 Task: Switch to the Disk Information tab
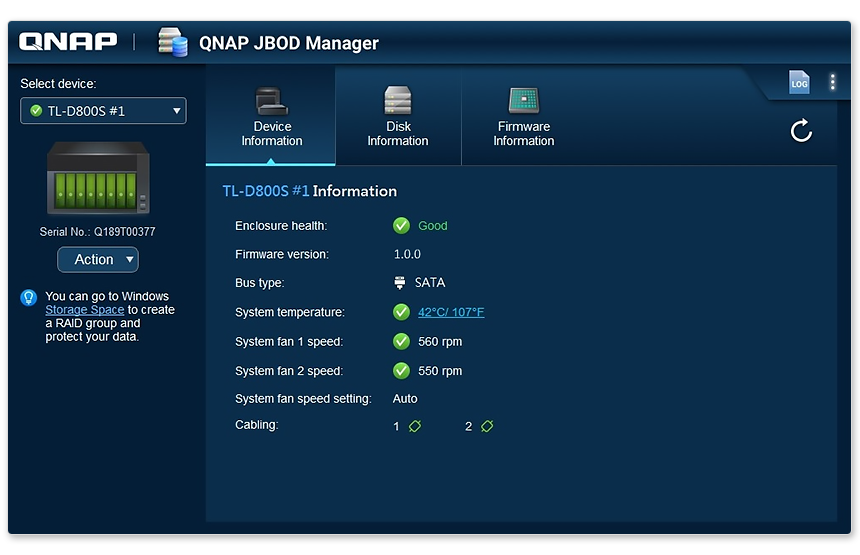[397, 118]
